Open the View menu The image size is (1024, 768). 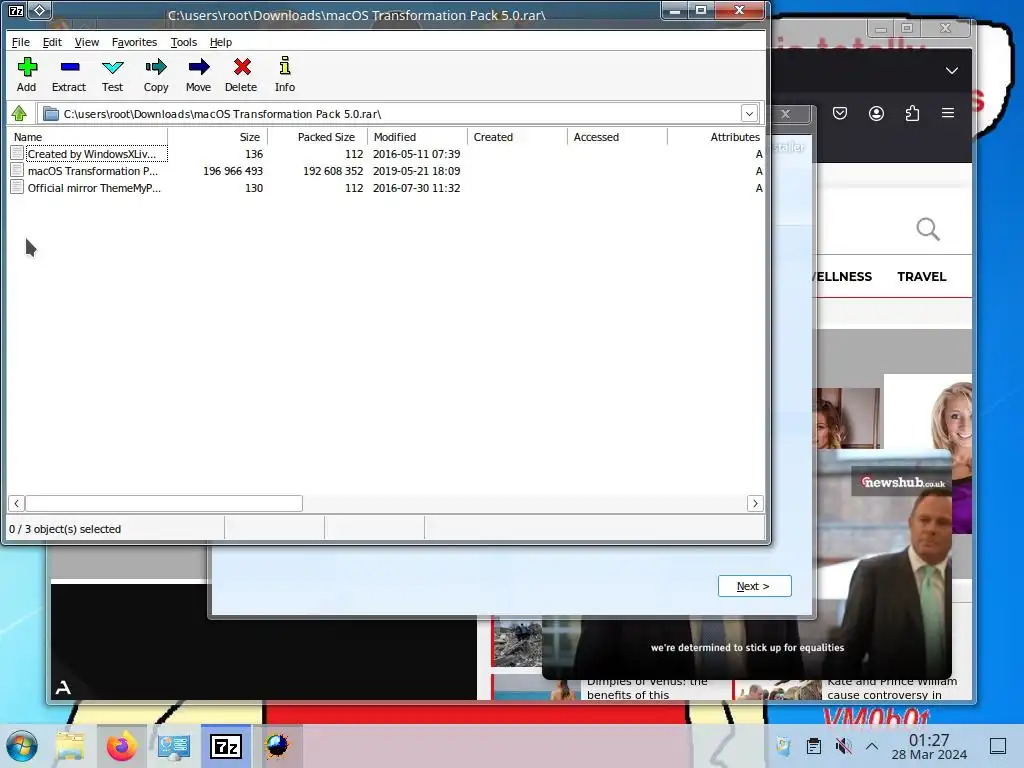tap(87, 42)
